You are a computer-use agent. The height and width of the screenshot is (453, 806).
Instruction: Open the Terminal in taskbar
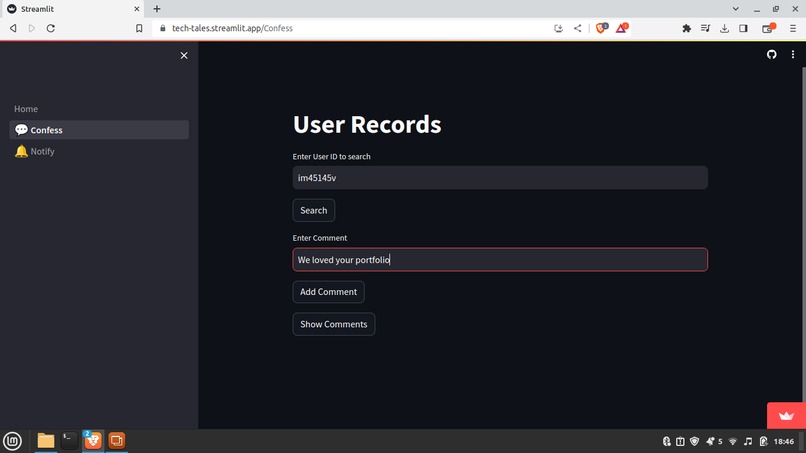pos(69,441)
